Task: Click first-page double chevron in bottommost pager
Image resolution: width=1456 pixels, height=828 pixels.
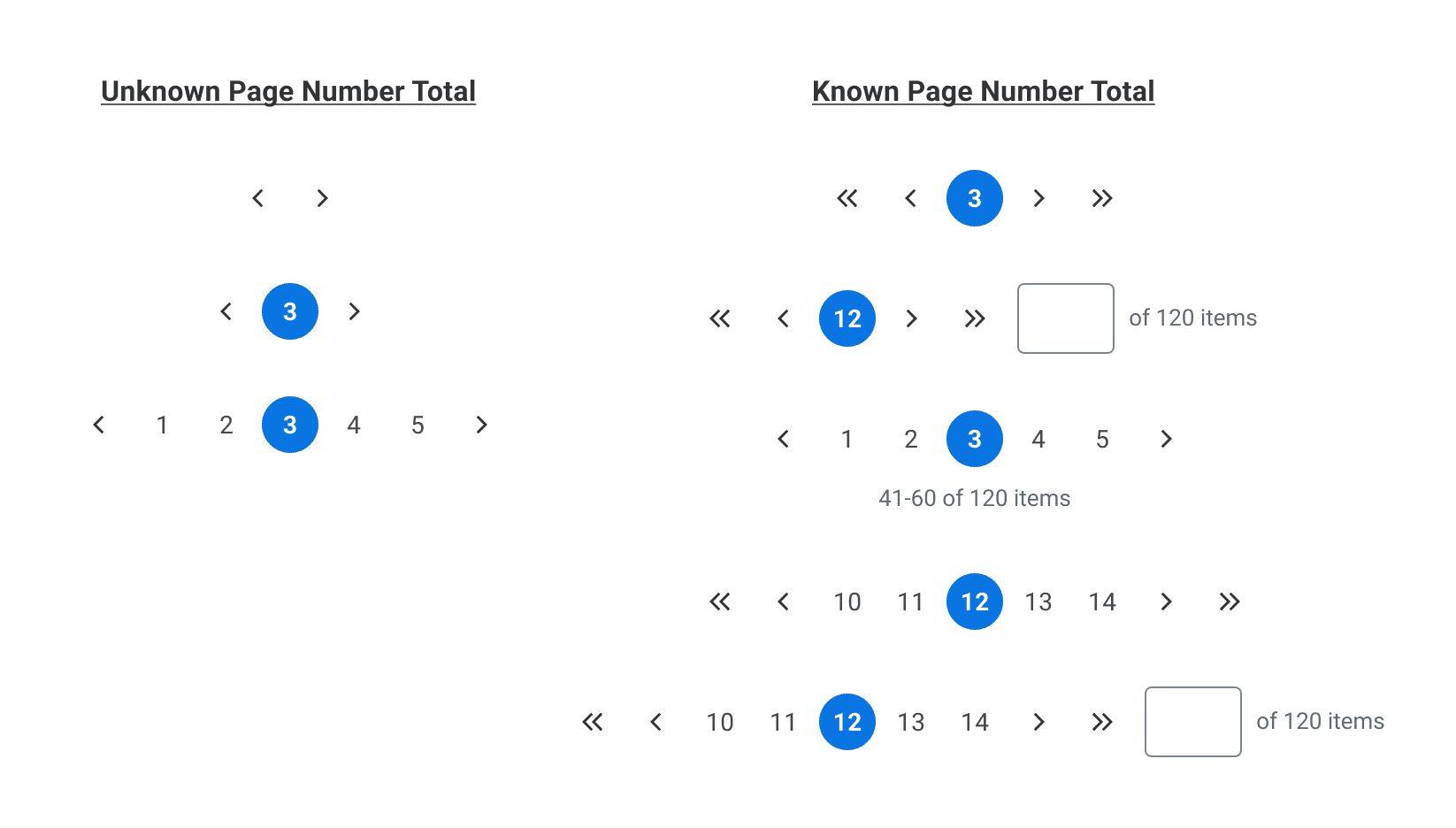Action: [x=593, y=722]
